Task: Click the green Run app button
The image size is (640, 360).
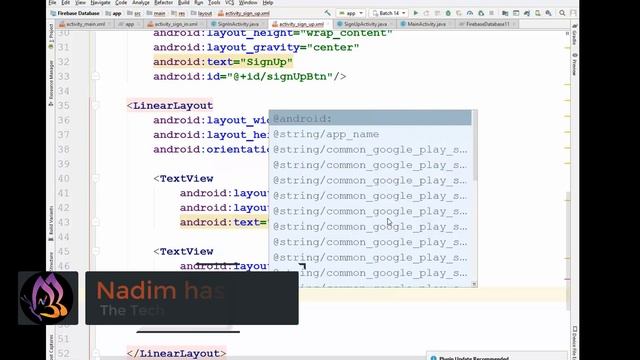Action: pyautogui.click(x=416, y=13)
